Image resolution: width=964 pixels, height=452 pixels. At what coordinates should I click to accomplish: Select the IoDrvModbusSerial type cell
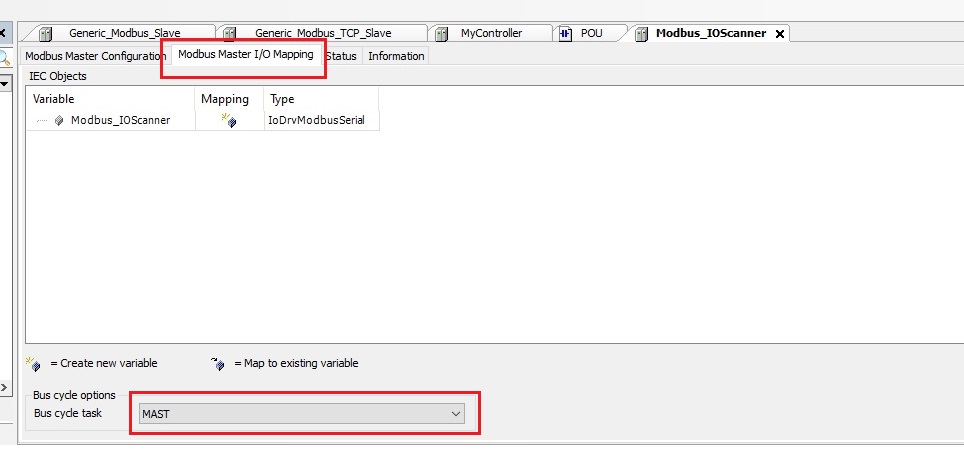(x=316, y=120)
